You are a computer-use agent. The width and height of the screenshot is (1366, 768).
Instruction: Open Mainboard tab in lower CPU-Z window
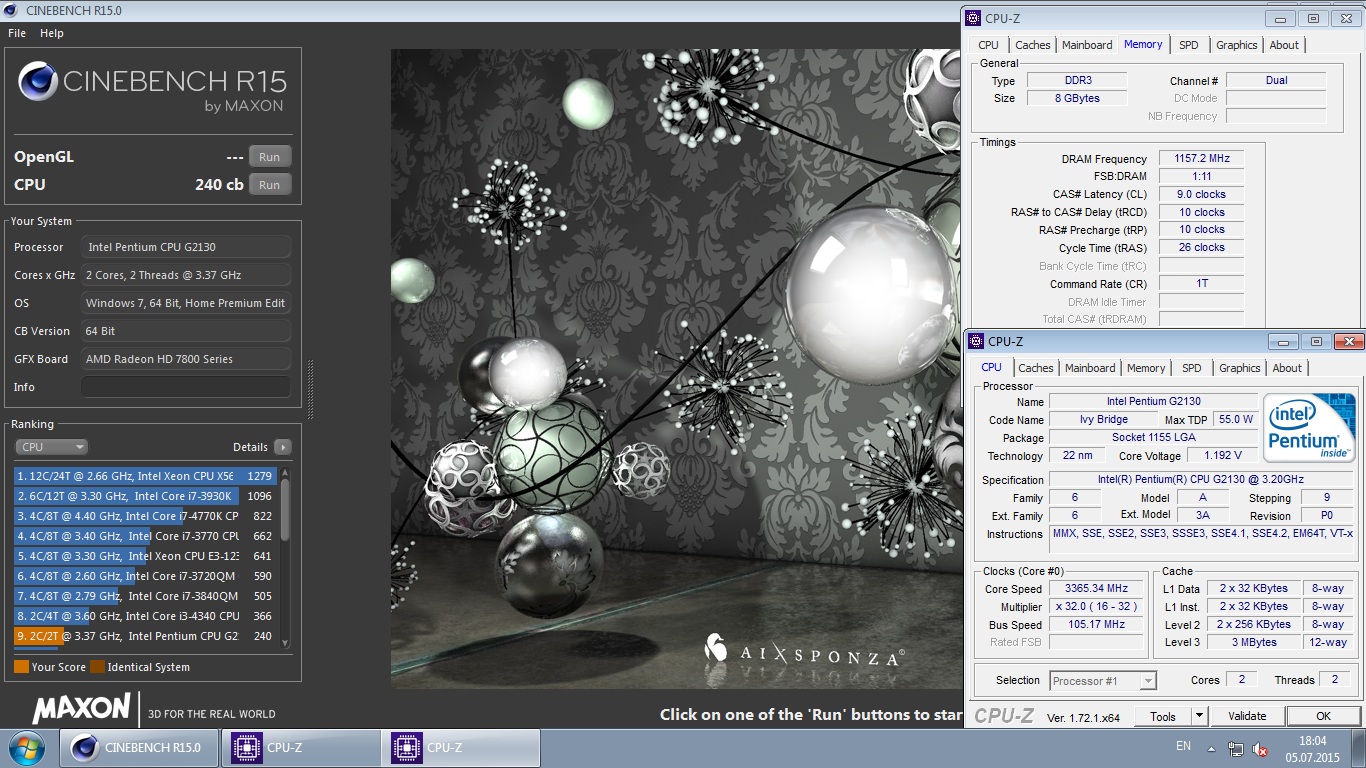[x=1090, y=368]
